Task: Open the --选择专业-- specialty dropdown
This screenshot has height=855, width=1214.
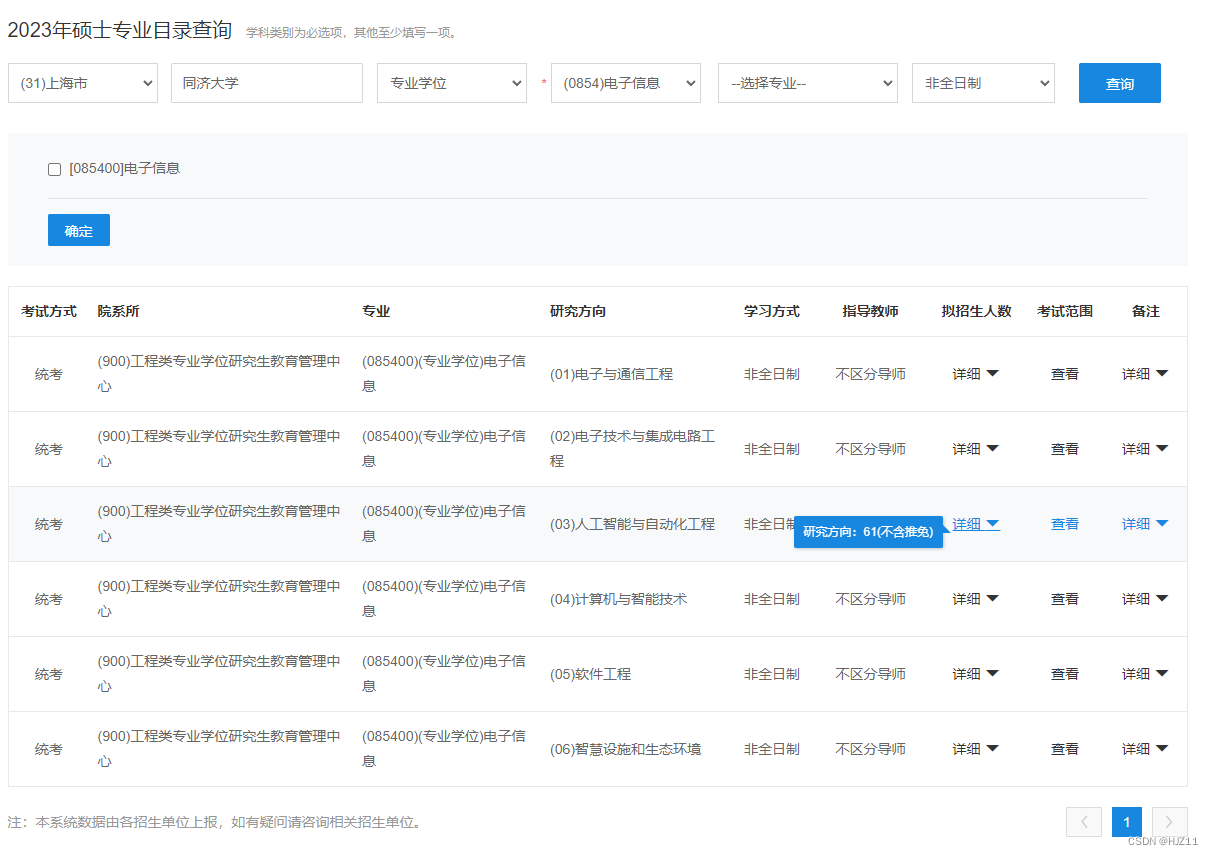Action: coord(806,83)
